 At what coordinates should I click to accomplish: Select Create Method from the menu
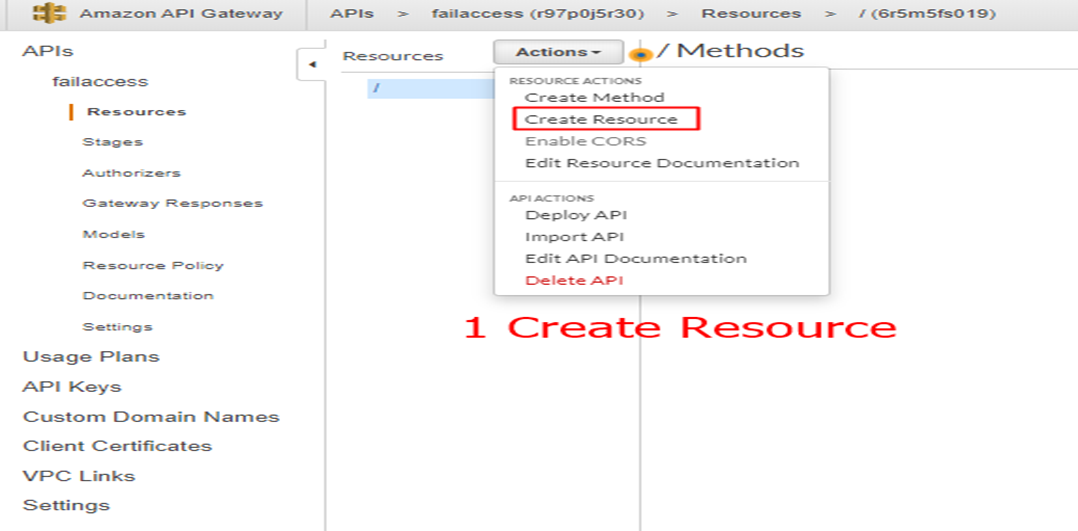point(594,97)
